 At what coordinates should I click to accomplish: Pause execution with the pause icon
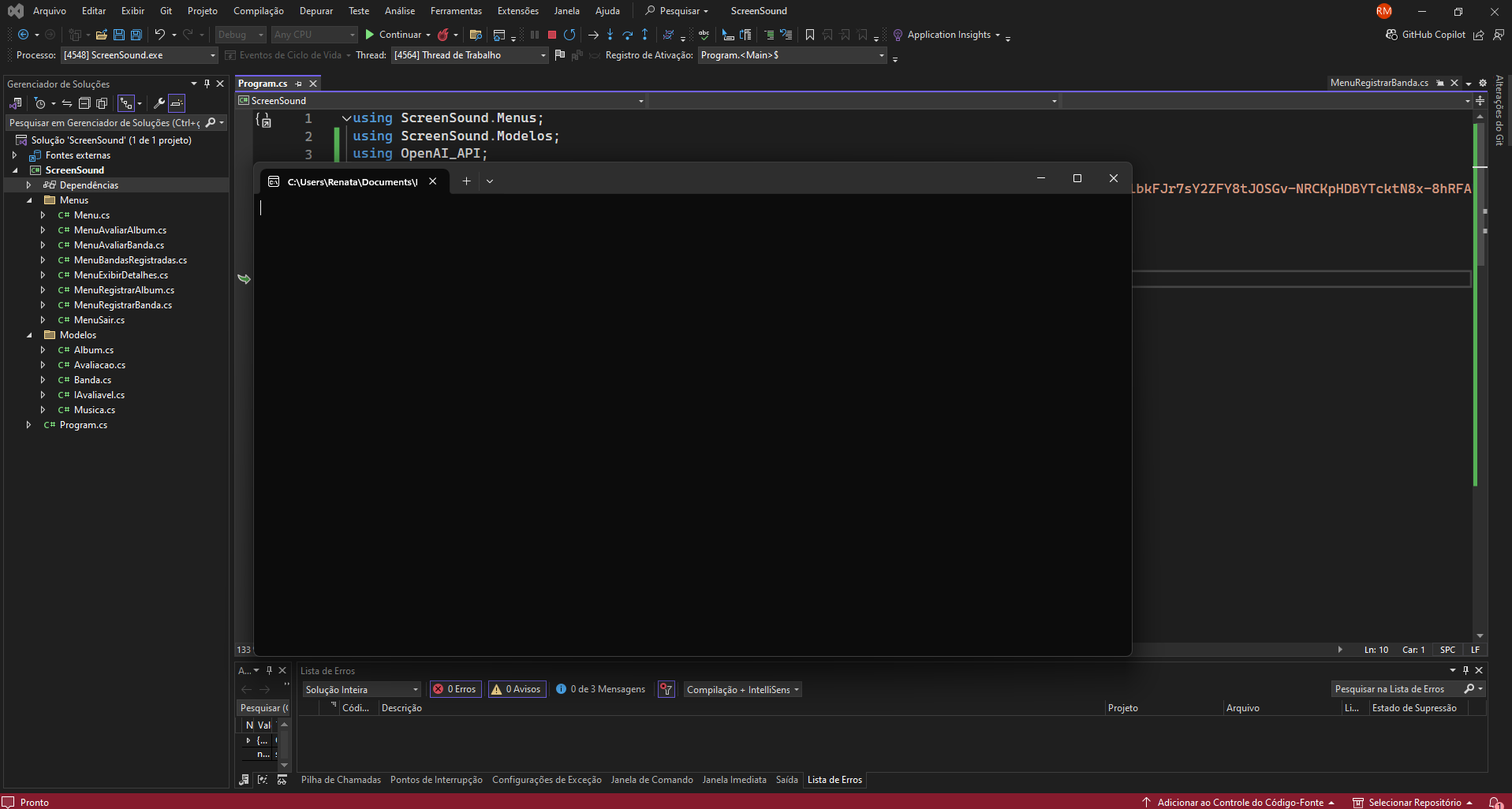535,35
